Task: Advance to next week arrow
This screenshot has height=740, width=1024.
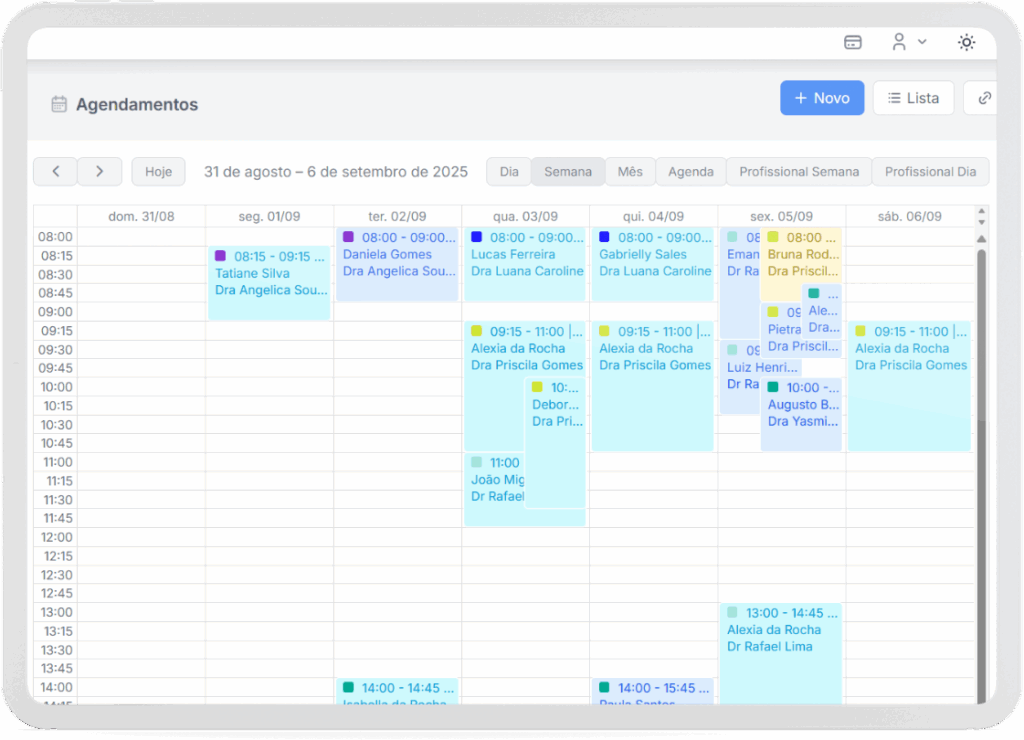Action: [x=100, y=171]
